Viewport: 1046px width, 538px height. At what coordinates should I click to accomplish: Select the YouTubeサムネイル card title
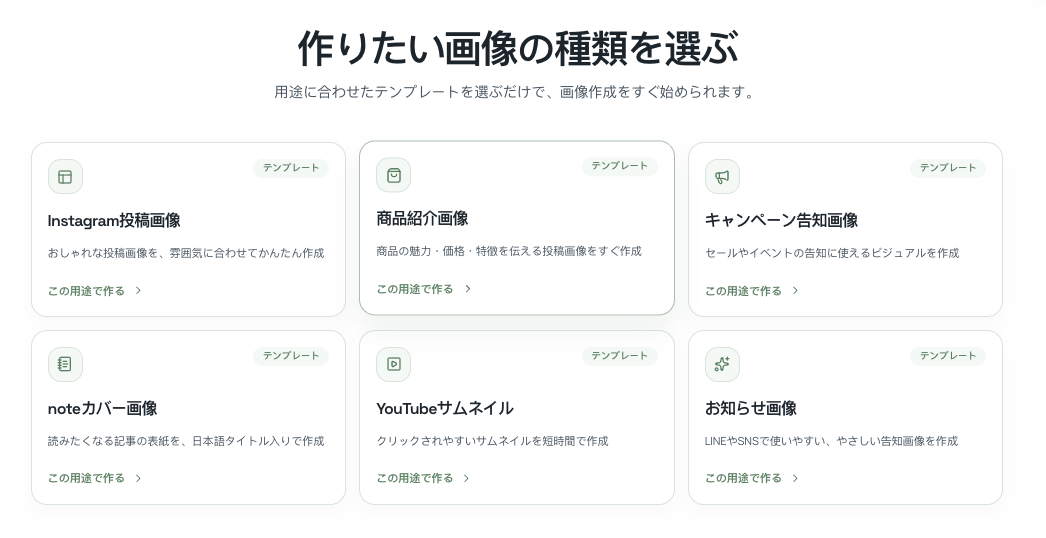point(445,409)
